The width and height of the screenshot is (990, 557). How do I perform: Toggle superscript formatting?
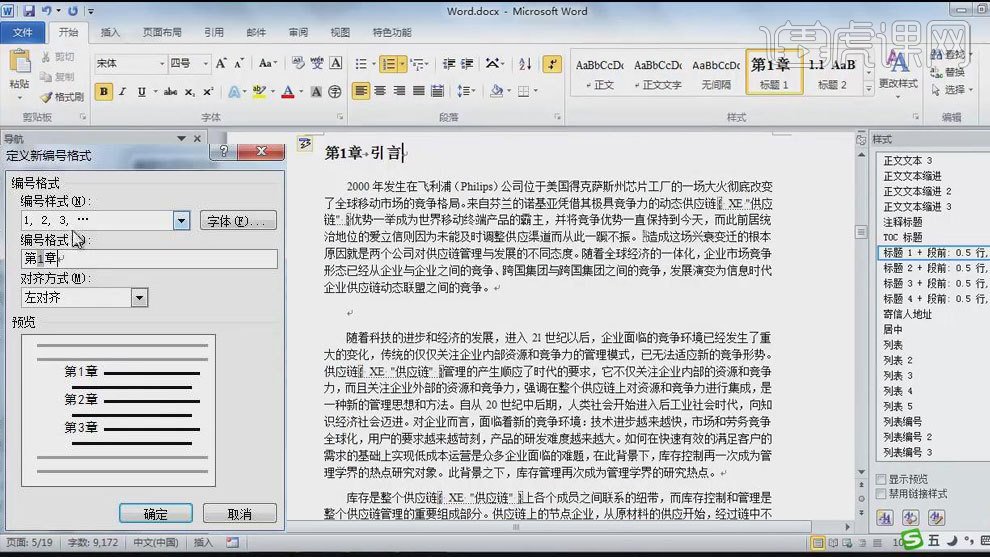coord(208,92)
